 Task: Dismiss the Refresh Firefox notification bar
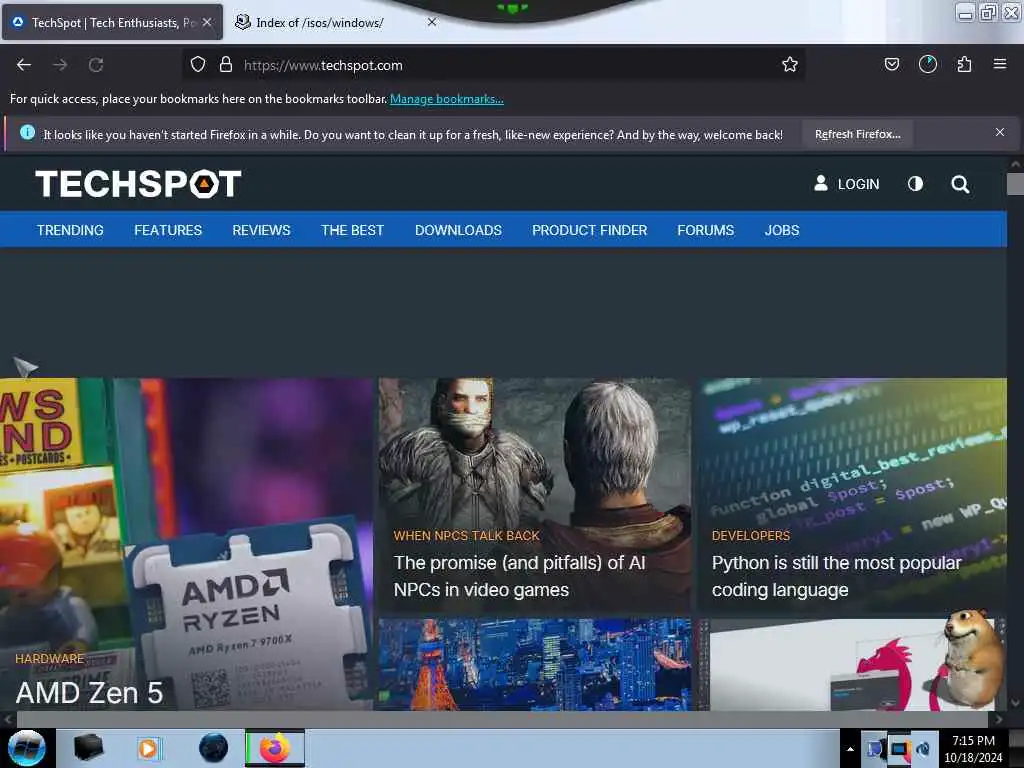point(999,133)
